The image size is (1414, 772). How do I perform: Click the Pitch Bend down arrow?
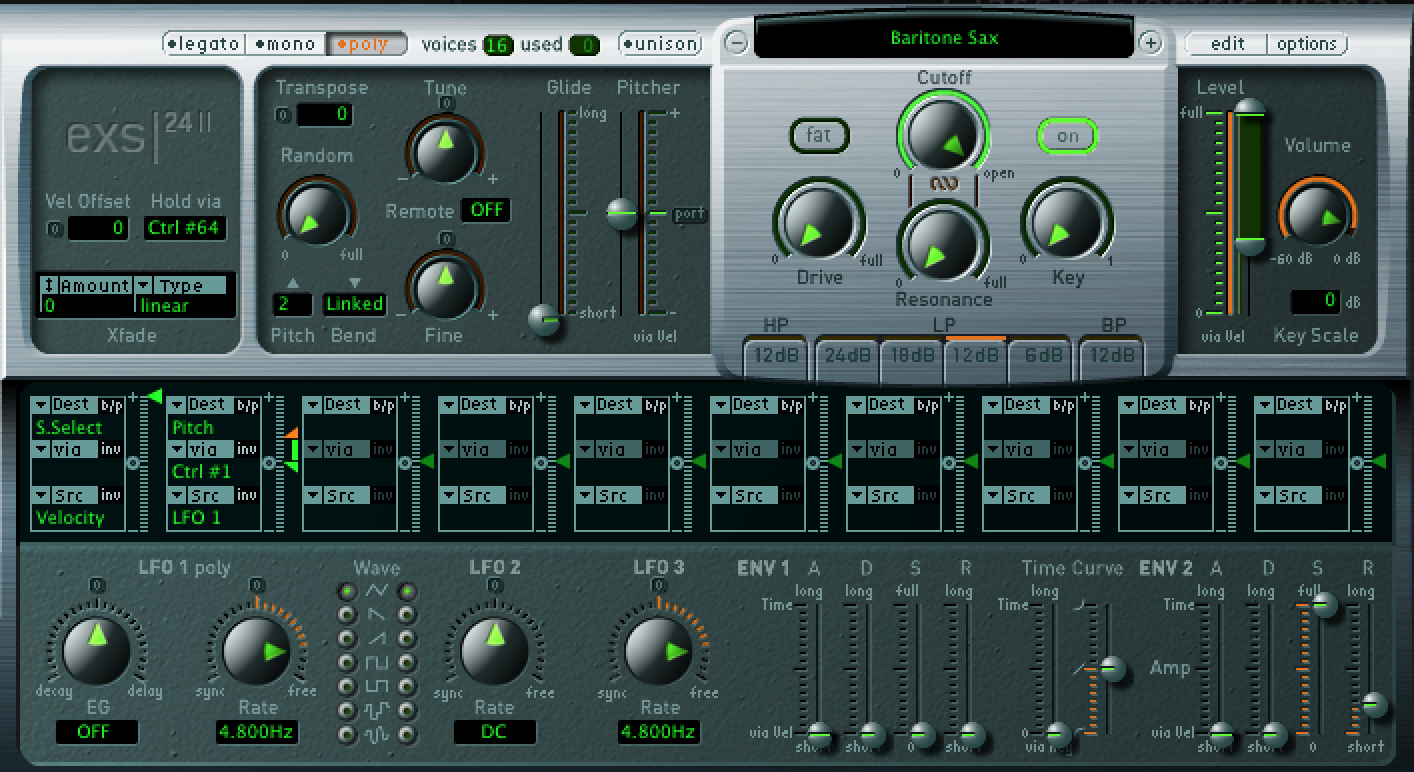point(355,282)
